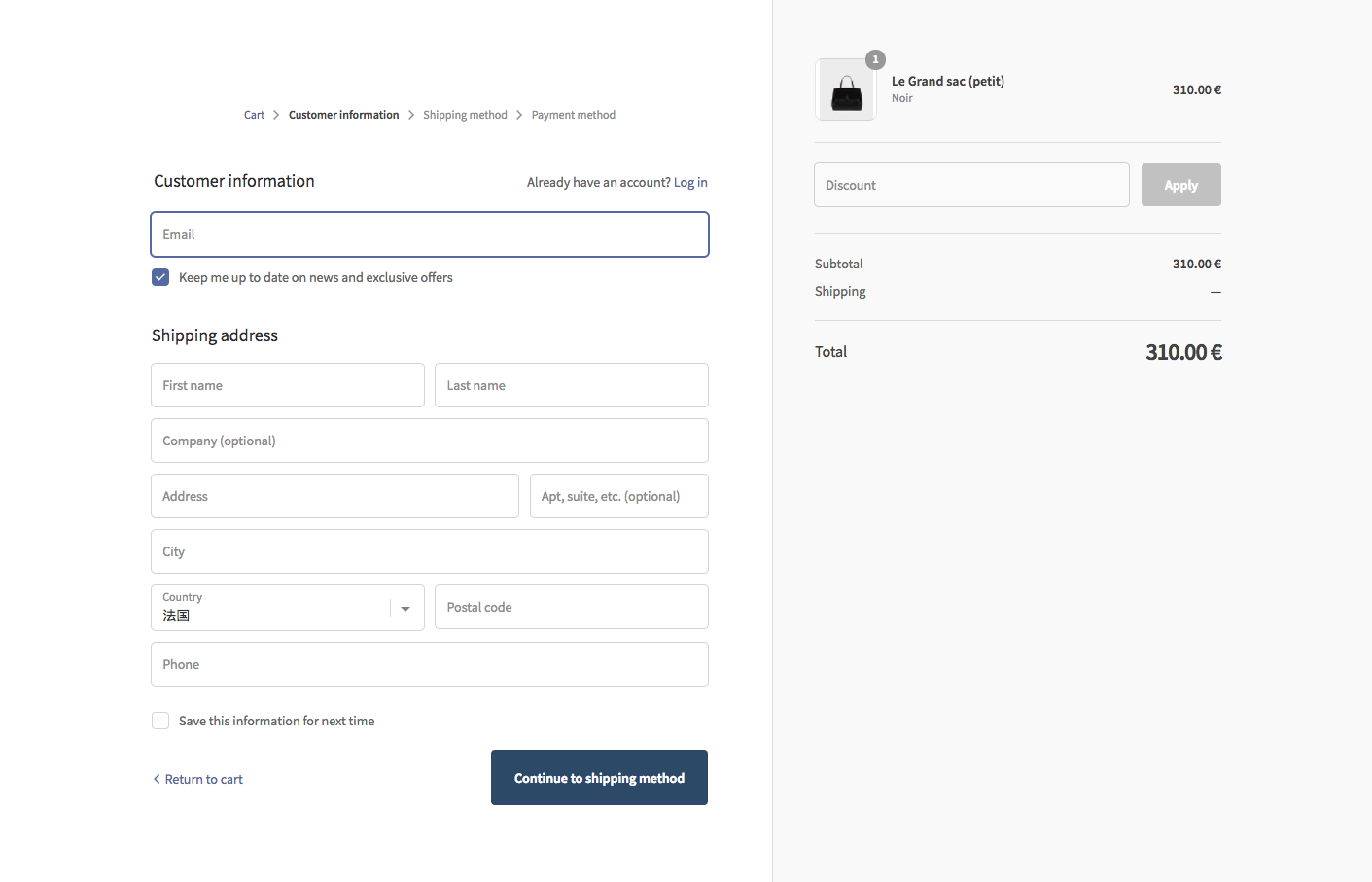Click the product thumbnail of Le Grand sac

pyautogui.click(x=845, y=88)
